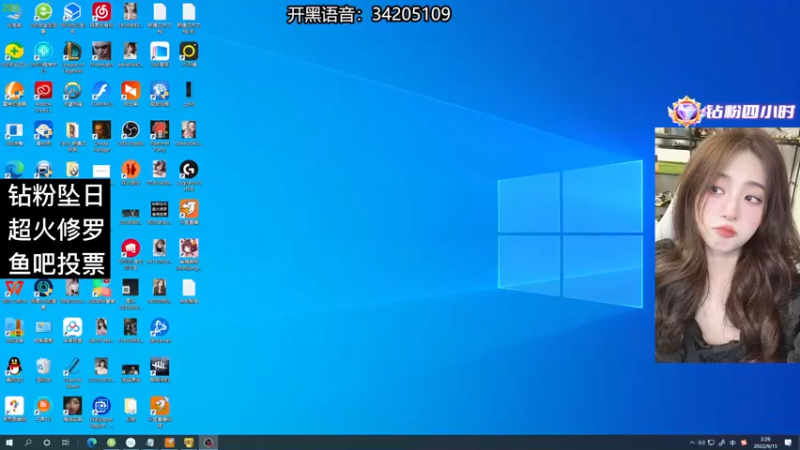Click the taskbar search magnifier
This screenshot has width=800, height=450.
28,442
